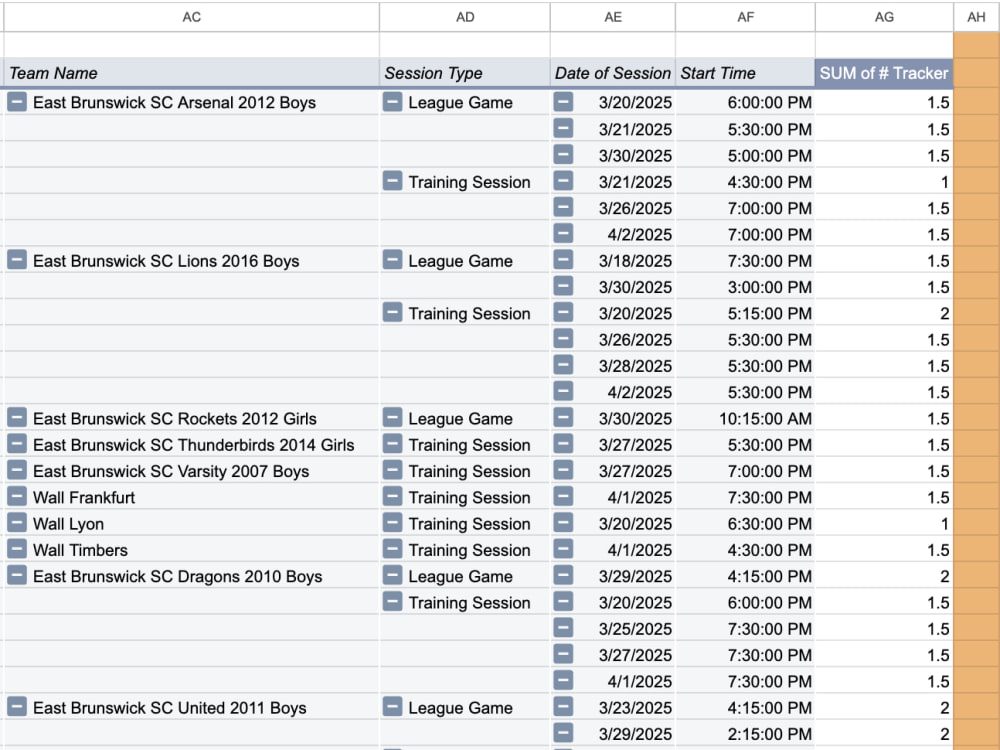Click the tracker value for Wall Lyon row
The width and height of the screenshot is (1000, 750).
point(885,524)
